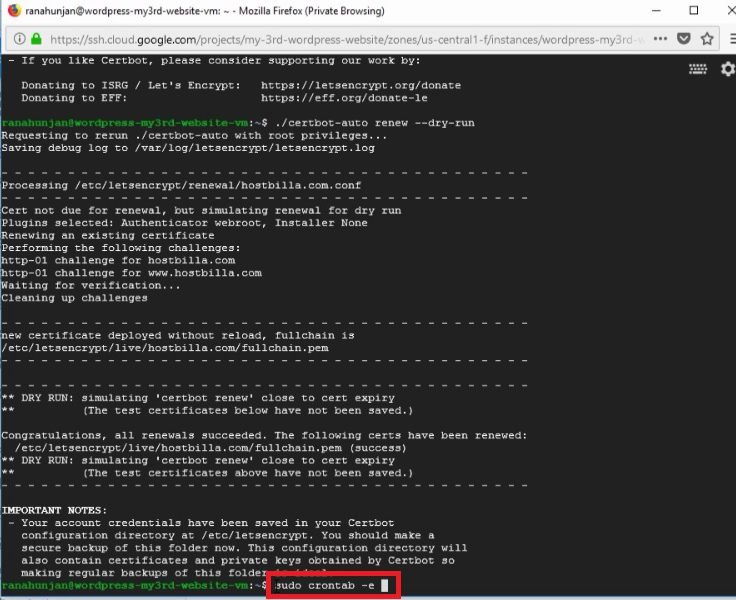Click the 'sudo crontab -e' command at the prompt
736x600 pixels.
click(324, 585)
